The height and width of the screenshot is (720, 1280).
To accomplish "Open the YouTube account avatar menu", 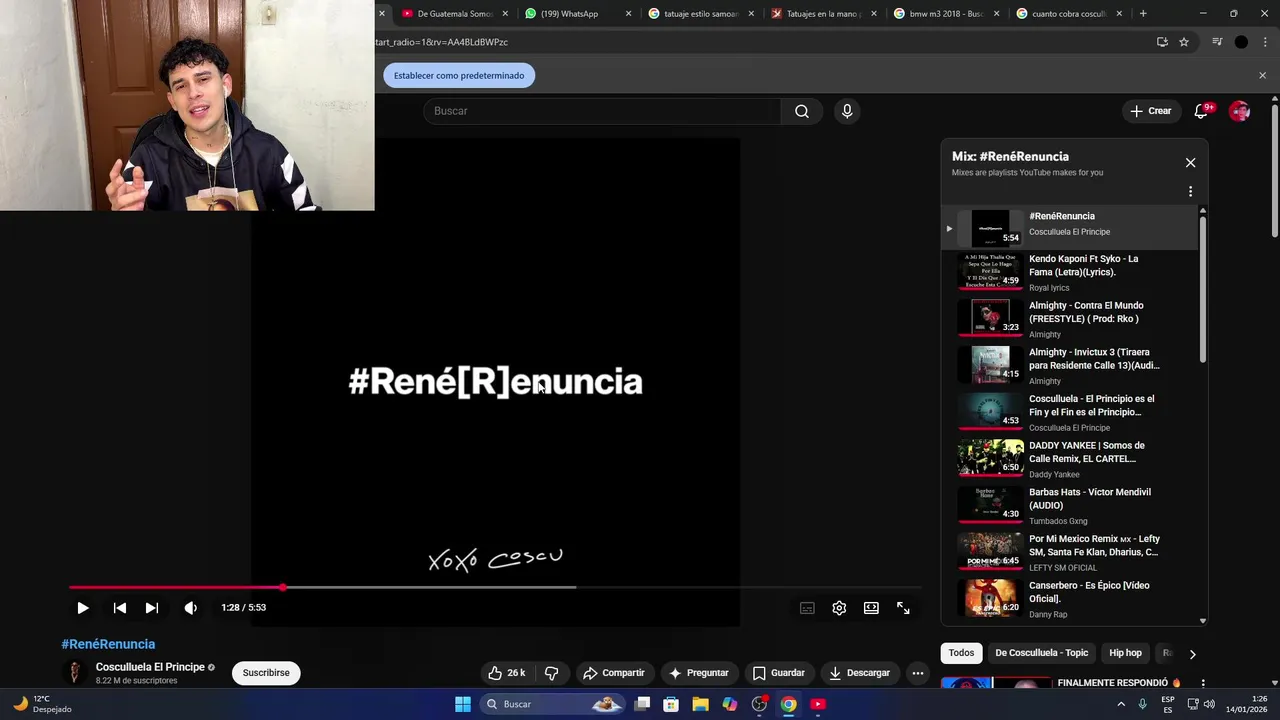I will pos(1239,111).
